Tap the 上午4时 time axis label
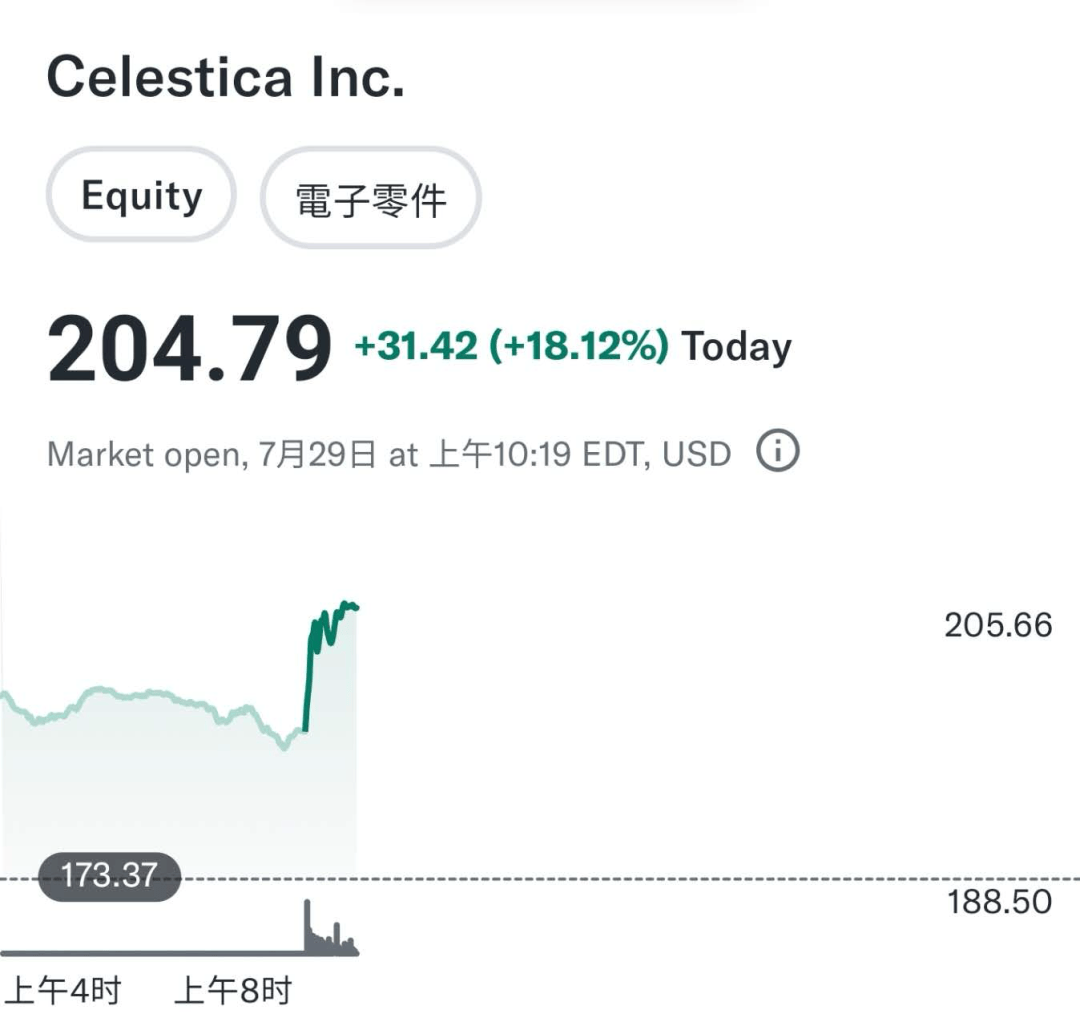The width and height of the screenshot is (1080, 1026). [63, 991]
